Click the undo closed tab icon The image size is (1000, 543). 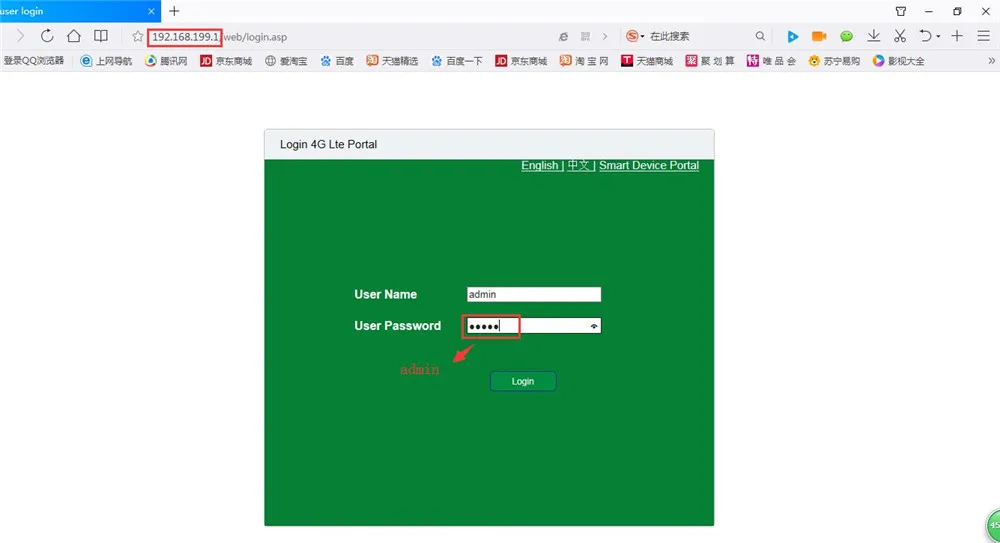(925, 36)
